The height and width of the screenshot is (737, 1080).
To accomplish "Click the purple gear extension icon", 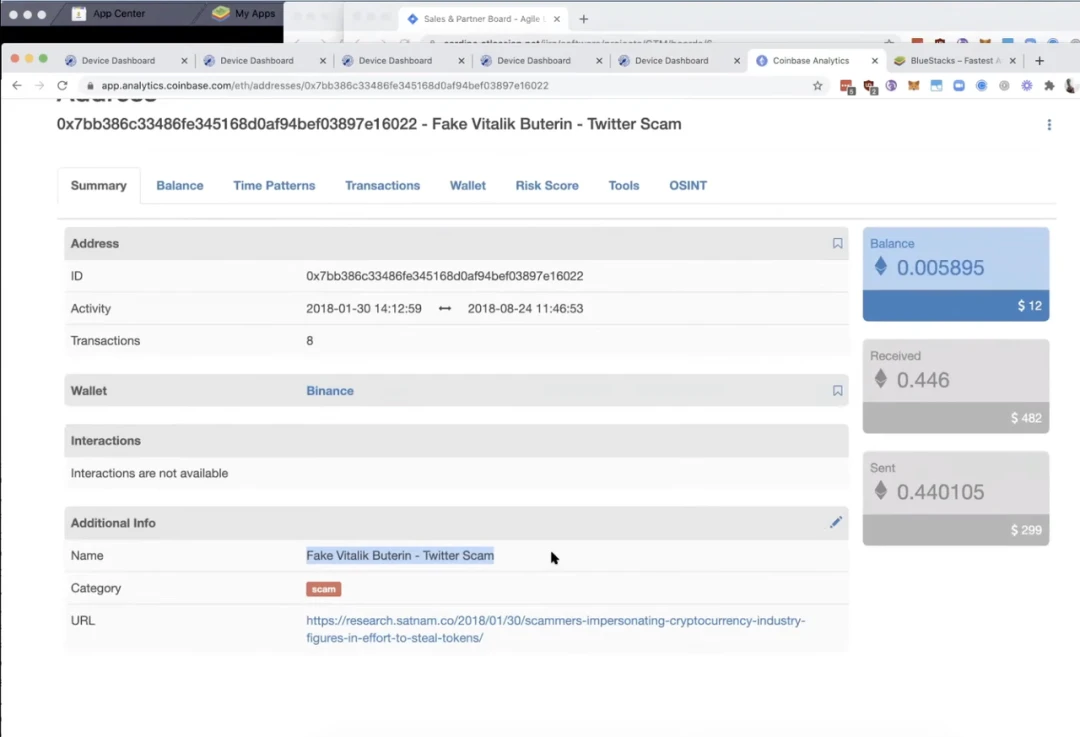I will coord(1027,85).
